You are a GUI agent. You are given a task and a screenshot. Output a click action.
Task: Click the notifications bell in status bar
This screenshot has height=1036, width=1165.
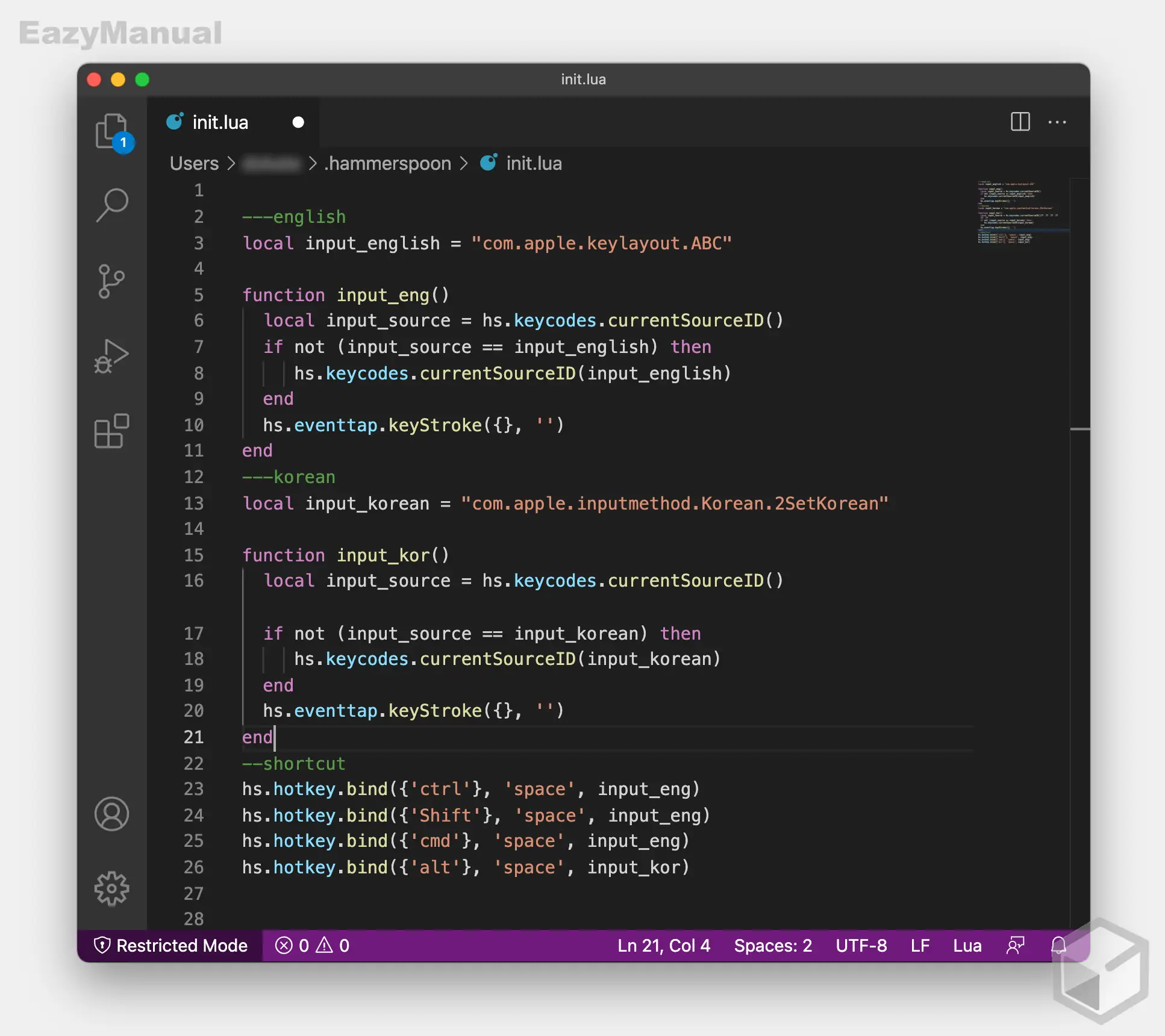pos(1058,945)
